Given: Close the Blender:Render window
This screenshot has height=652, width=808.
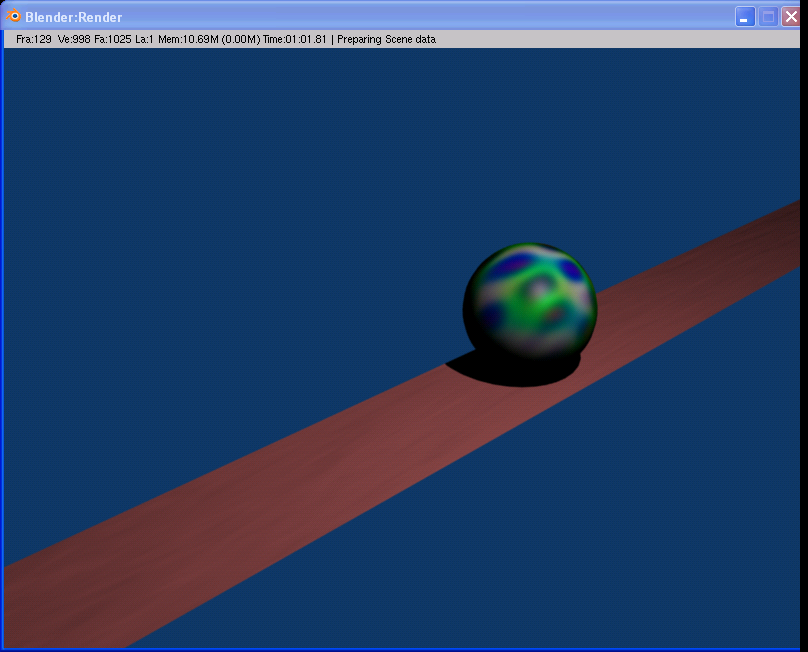Looking at the screenshot, I should click(x=791, y=16).
